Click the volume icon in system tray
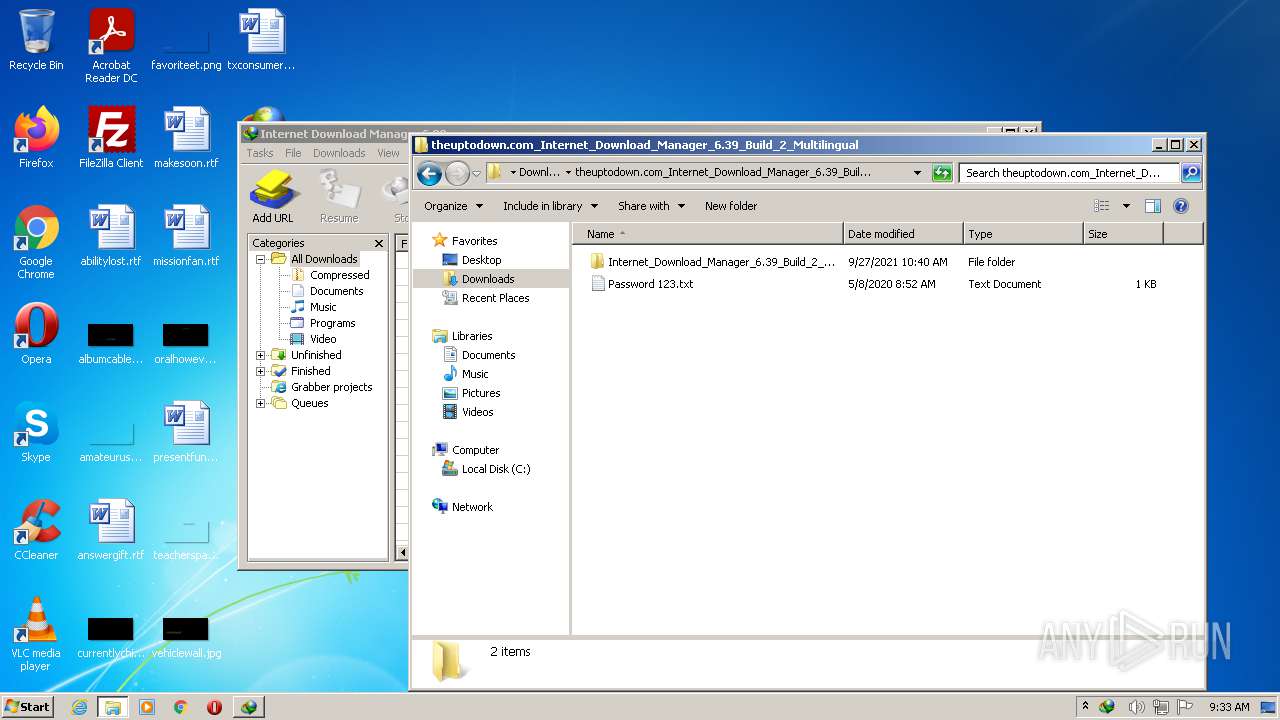Viewport: 1280px width, 720px height. click(x=1136, y=707)
